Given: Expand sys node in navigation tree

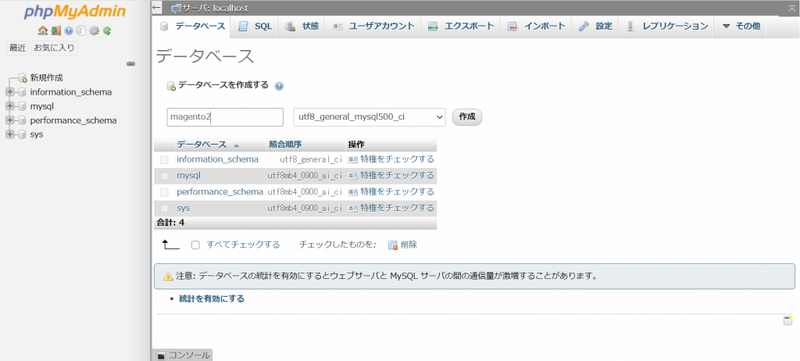Looking at the screenshot, I should tap(10, 135).
